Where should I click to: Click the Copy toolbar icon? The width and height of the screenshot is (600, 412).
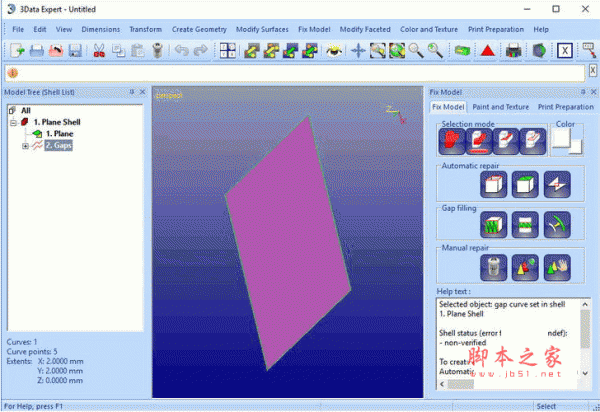click(119, 50)
